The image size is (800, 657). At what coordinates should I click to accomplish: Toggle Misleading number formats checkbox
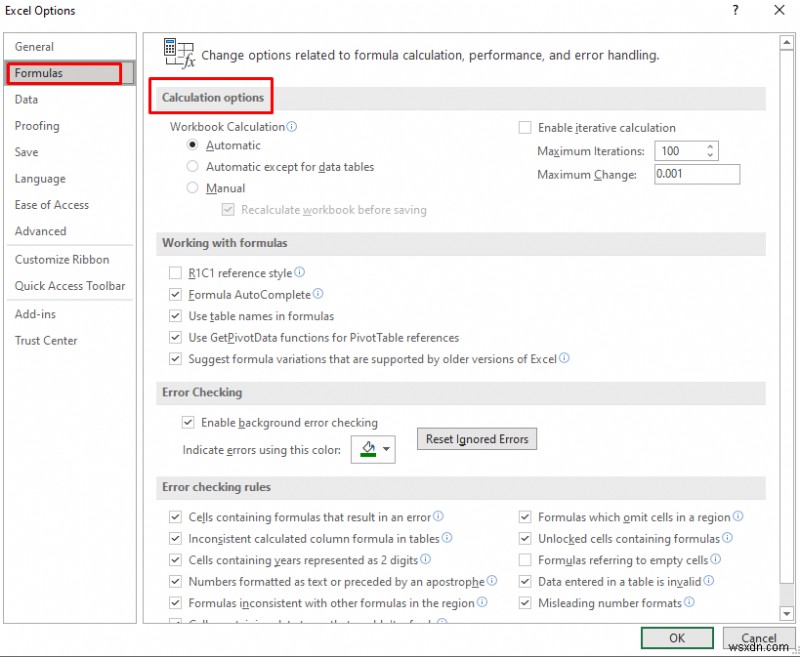click(524, 602)
